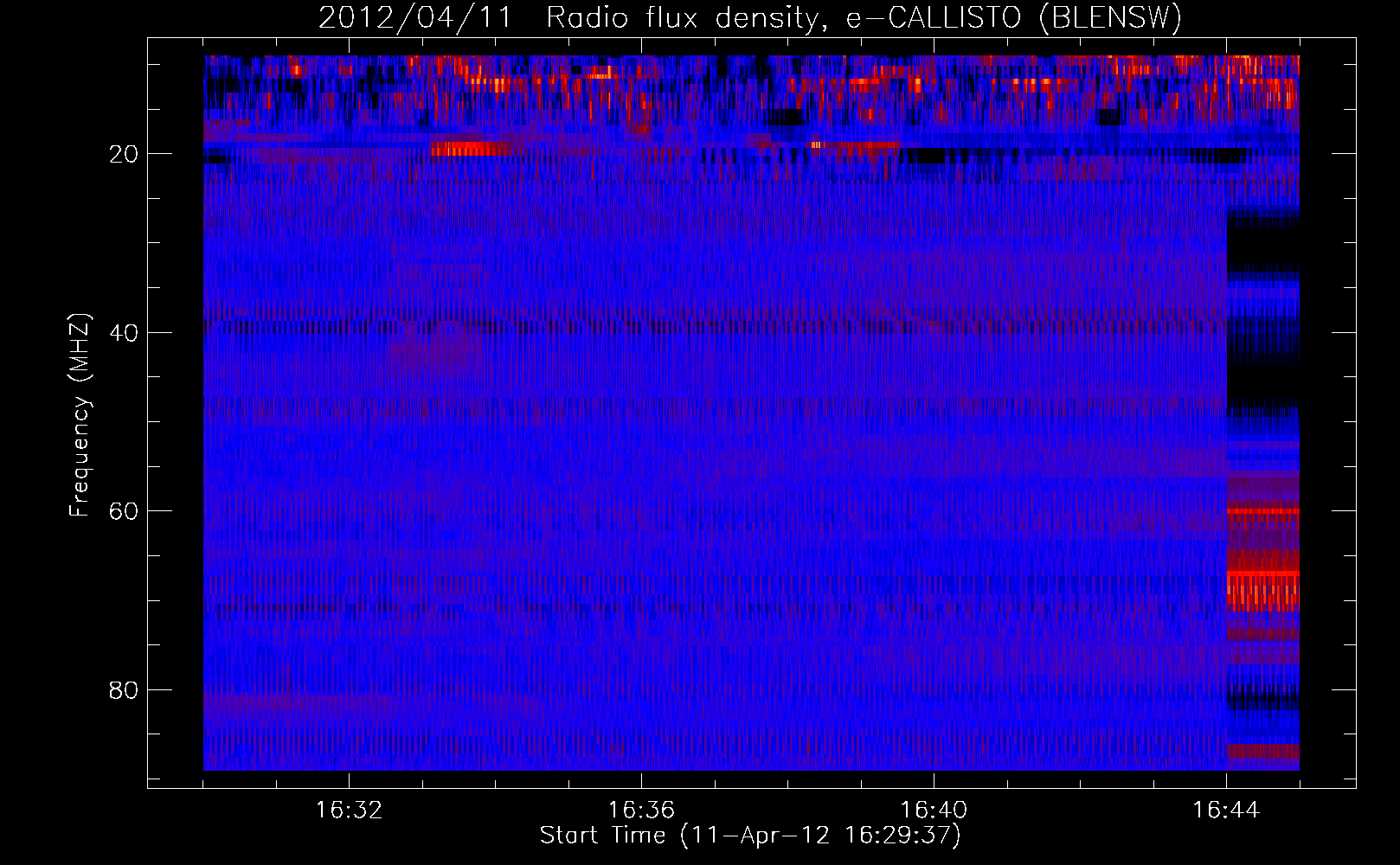1400x865 pixels.
Task: Click the 20 frequency tick label
Action: pos(124,155)
